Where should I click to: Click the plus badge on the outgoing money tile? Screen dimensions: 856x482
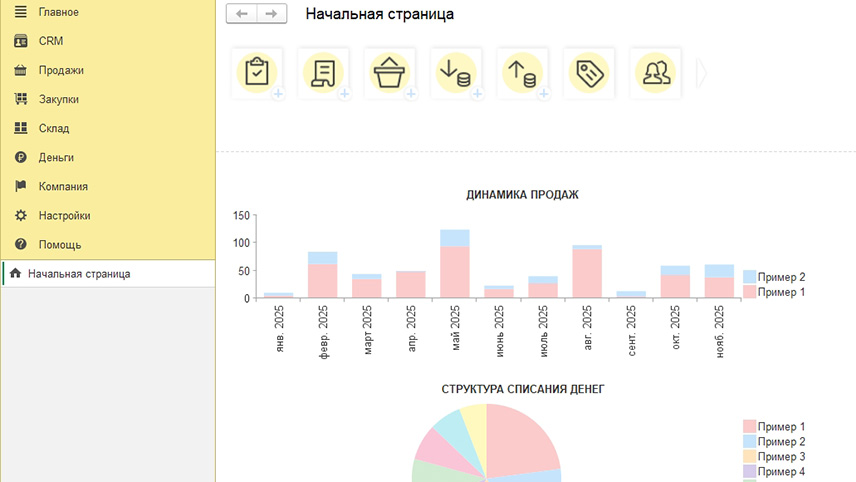coord(544,94)
